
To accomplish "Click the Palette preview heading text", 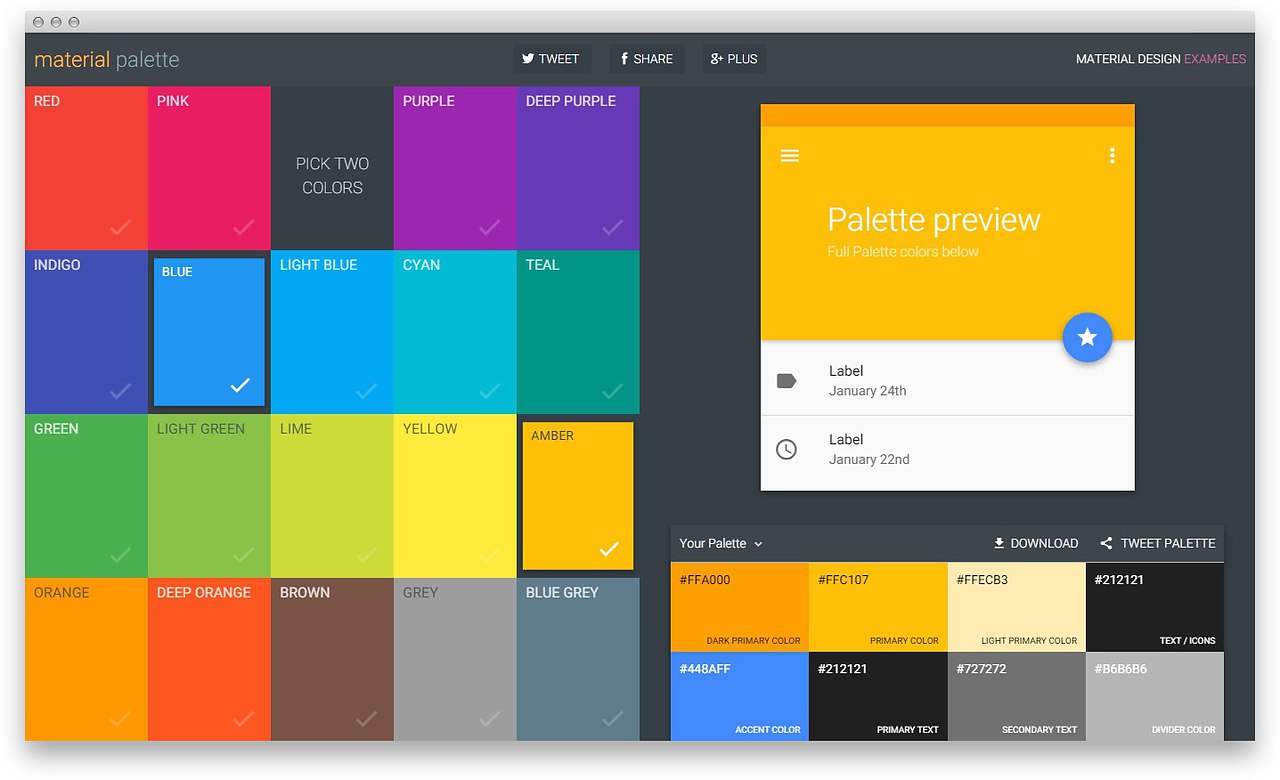I will pos(934,220).
